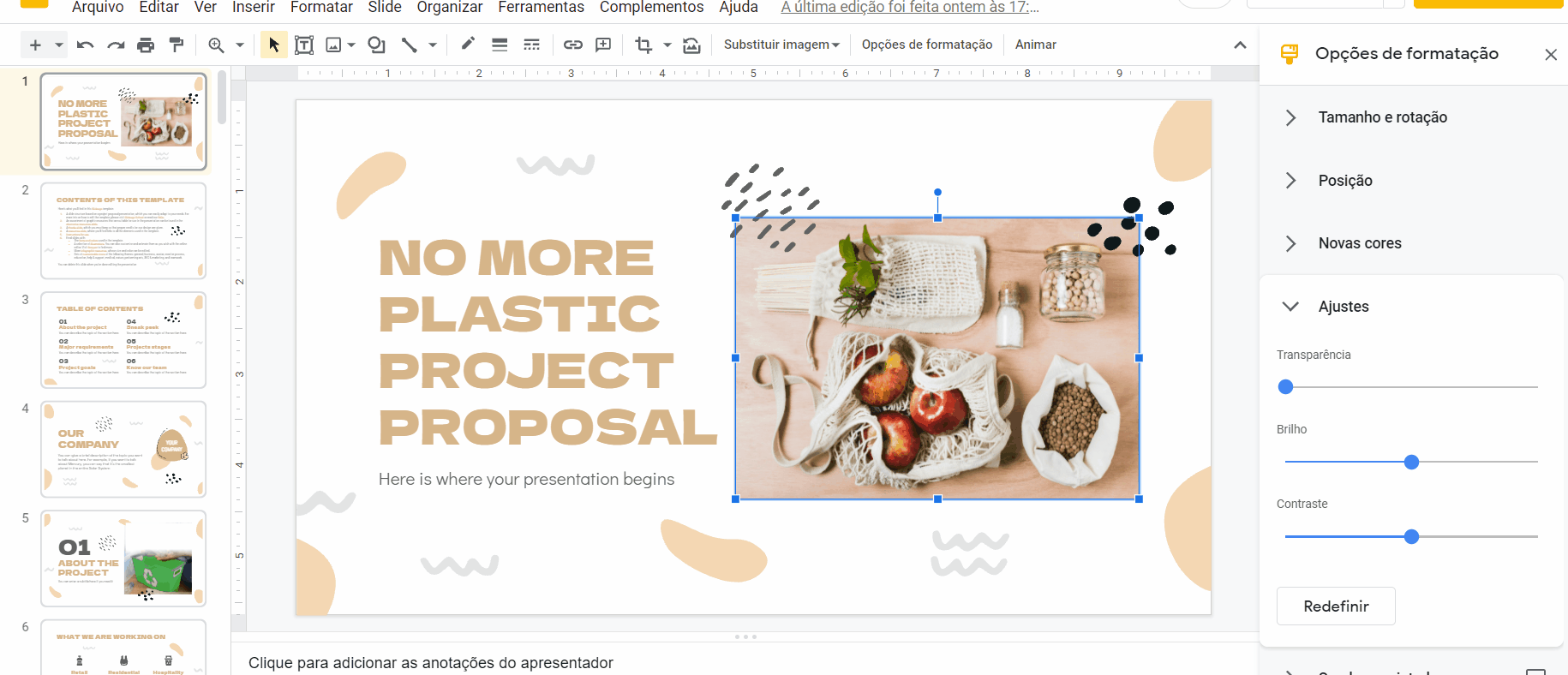Screen dimensions: 1568x675
Task: Open the Substituir imagem dropdown
Action: [781, 45]
